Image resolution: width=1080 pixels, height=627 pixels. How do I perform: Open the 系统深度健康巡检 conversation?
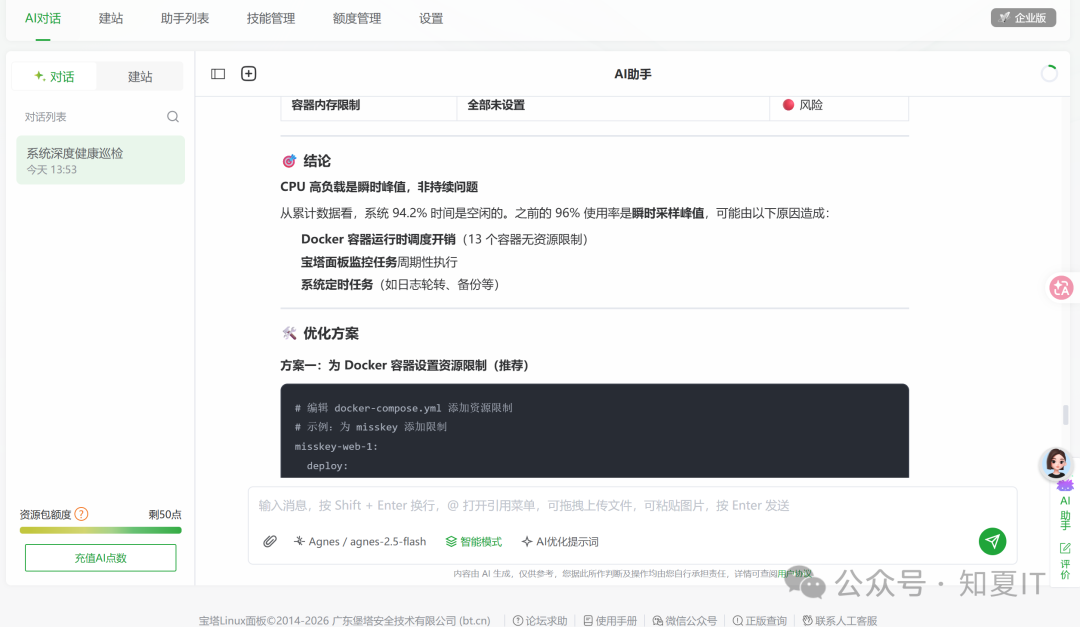click(x=101, y=160)
